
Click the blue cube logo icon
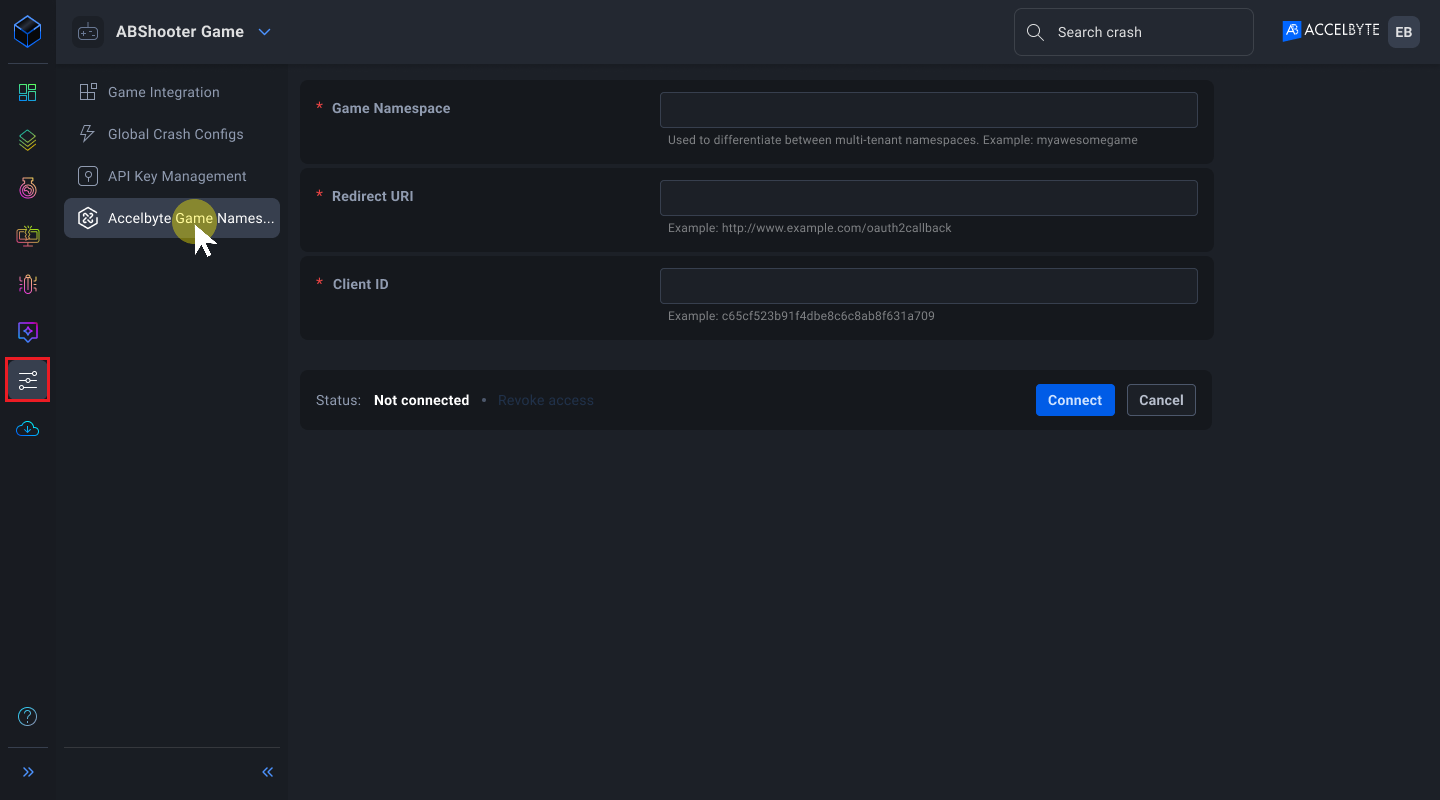pos(28,32)
